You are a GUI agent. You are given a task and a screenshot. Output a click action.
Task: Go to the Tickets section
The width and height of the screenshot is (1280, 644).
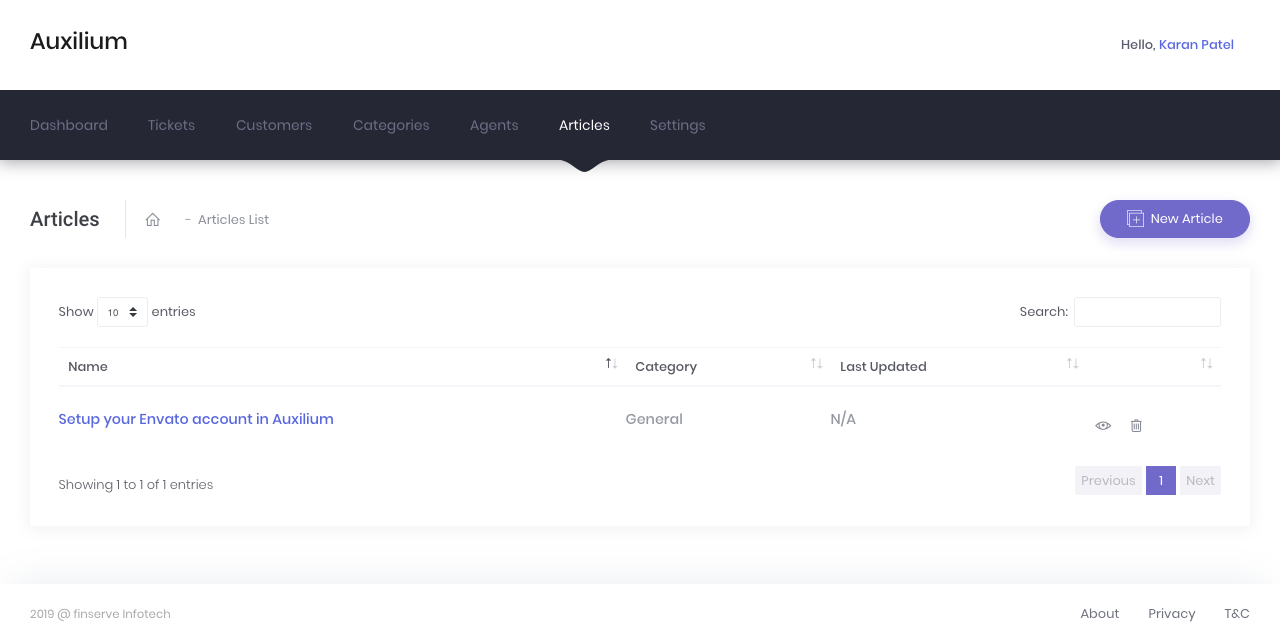171,125
